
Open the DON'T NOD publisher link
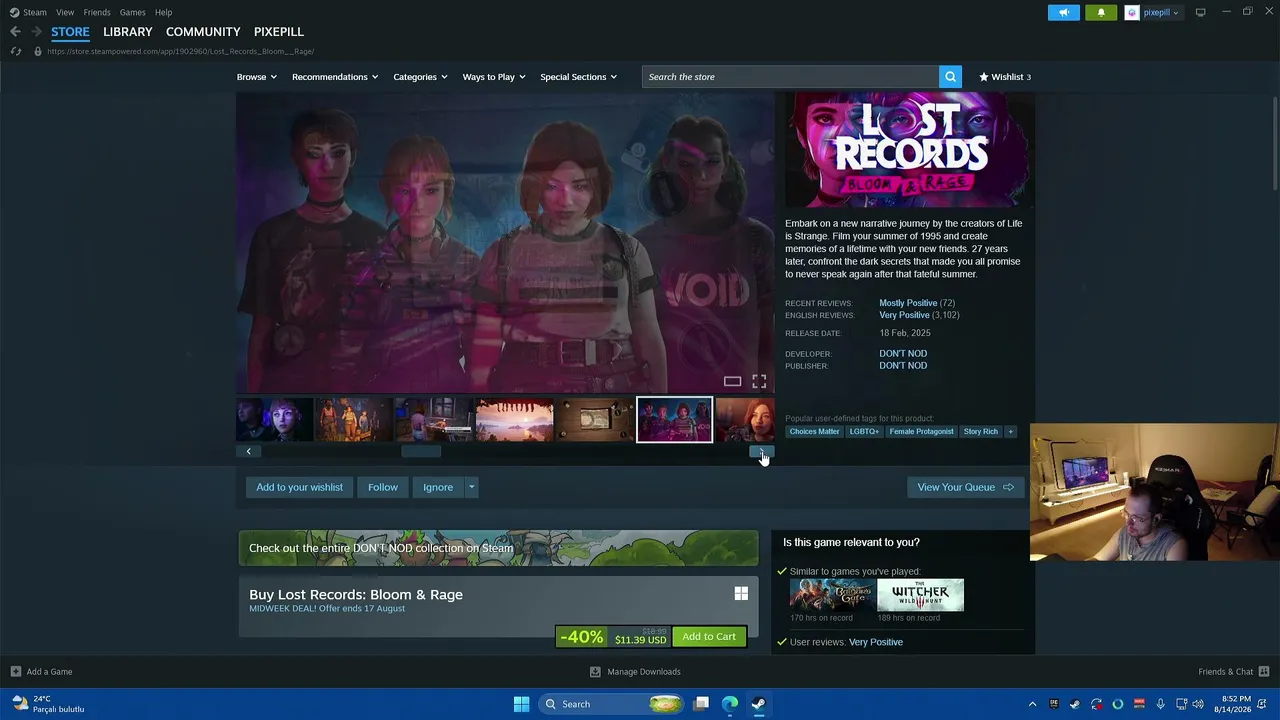click(x=903, y=366)
